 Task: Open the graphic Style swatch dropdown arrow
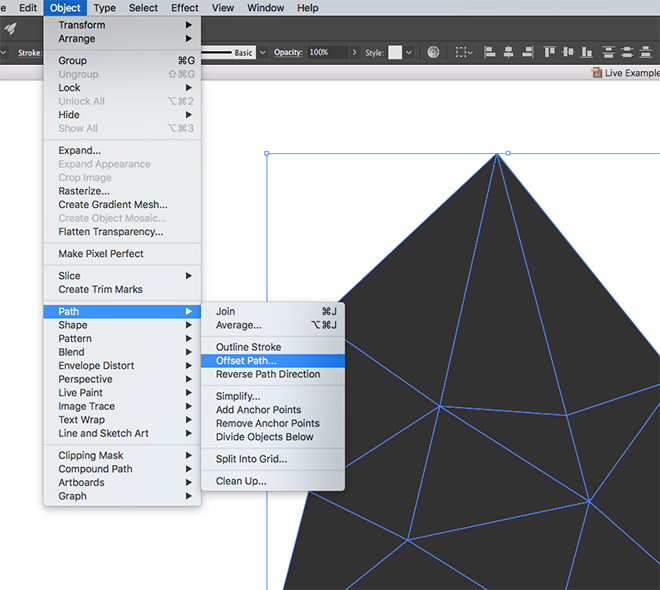410,52
